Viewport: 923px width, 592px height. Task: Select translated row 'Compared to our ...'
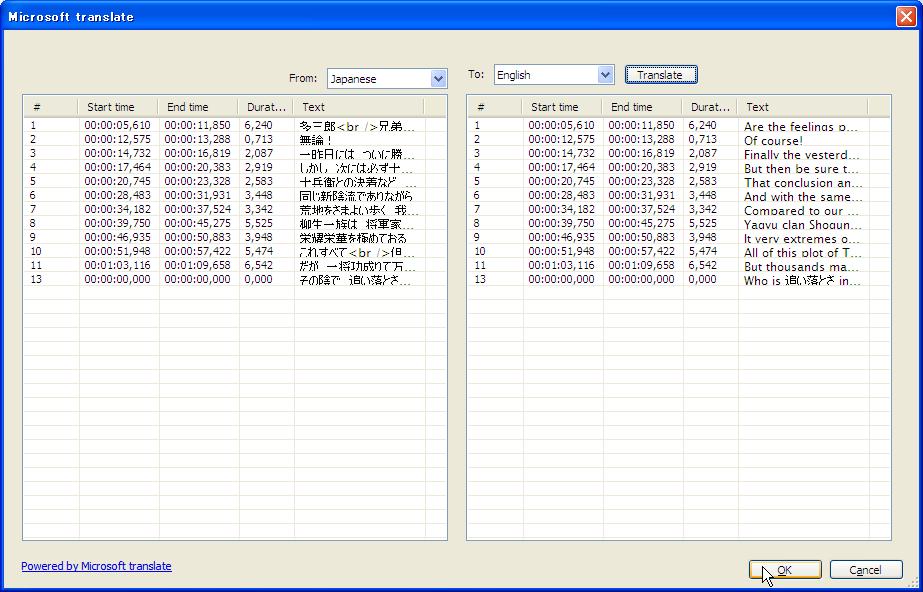coord(801,211)
